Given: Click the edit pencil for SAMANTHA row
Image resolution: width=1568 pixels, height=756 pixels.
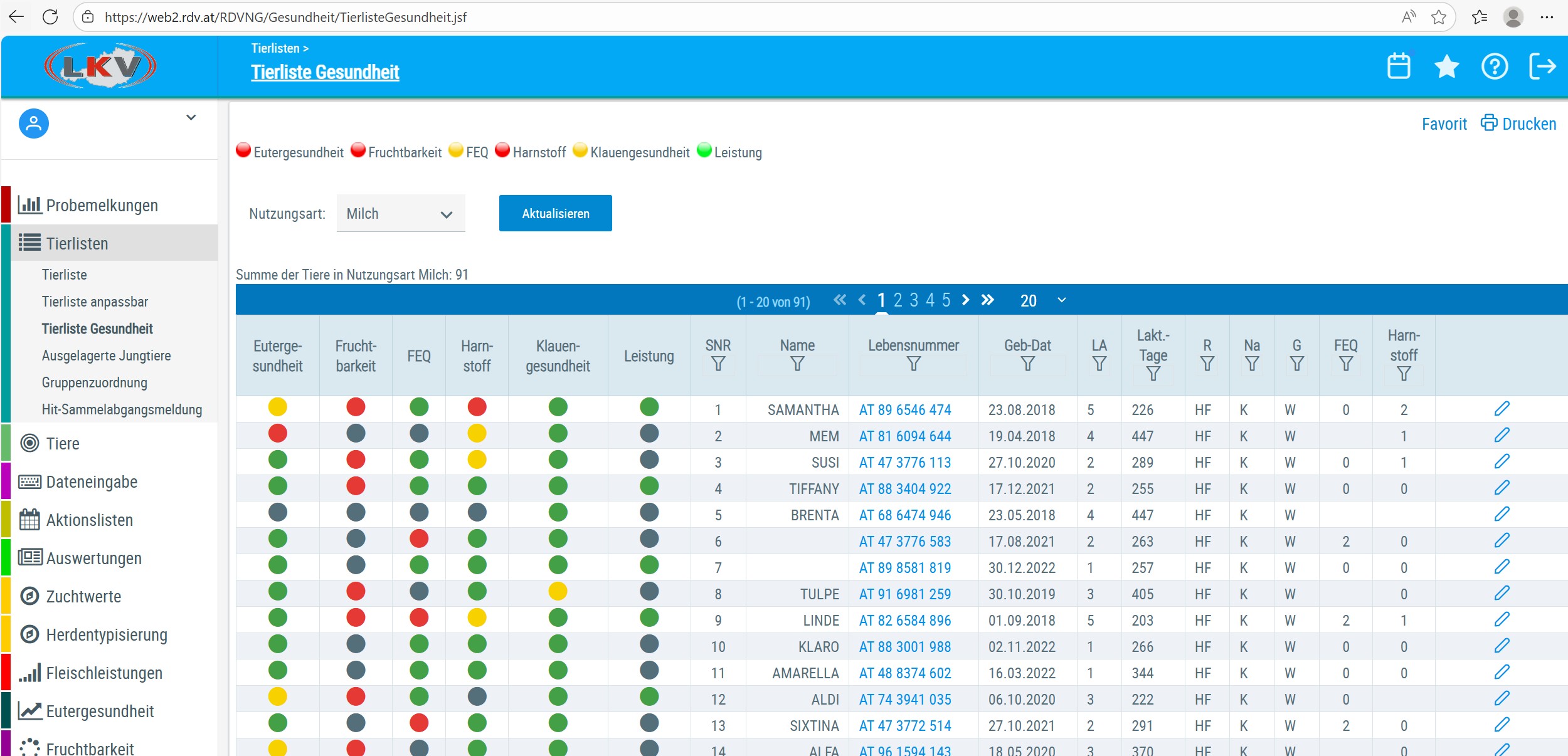Looking at the screenshot, I should (x=1502, y=409).
